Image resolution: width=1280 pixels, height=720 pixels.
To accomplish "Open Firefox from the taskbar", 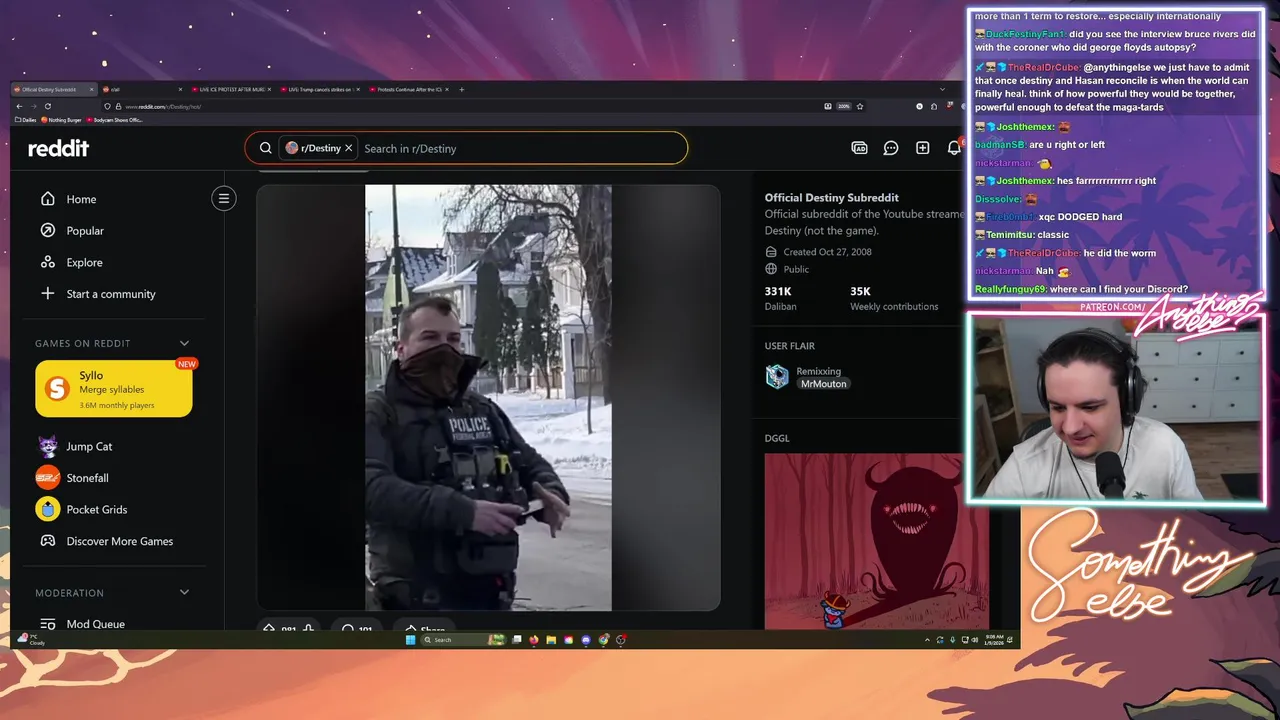I will [534, 640].
